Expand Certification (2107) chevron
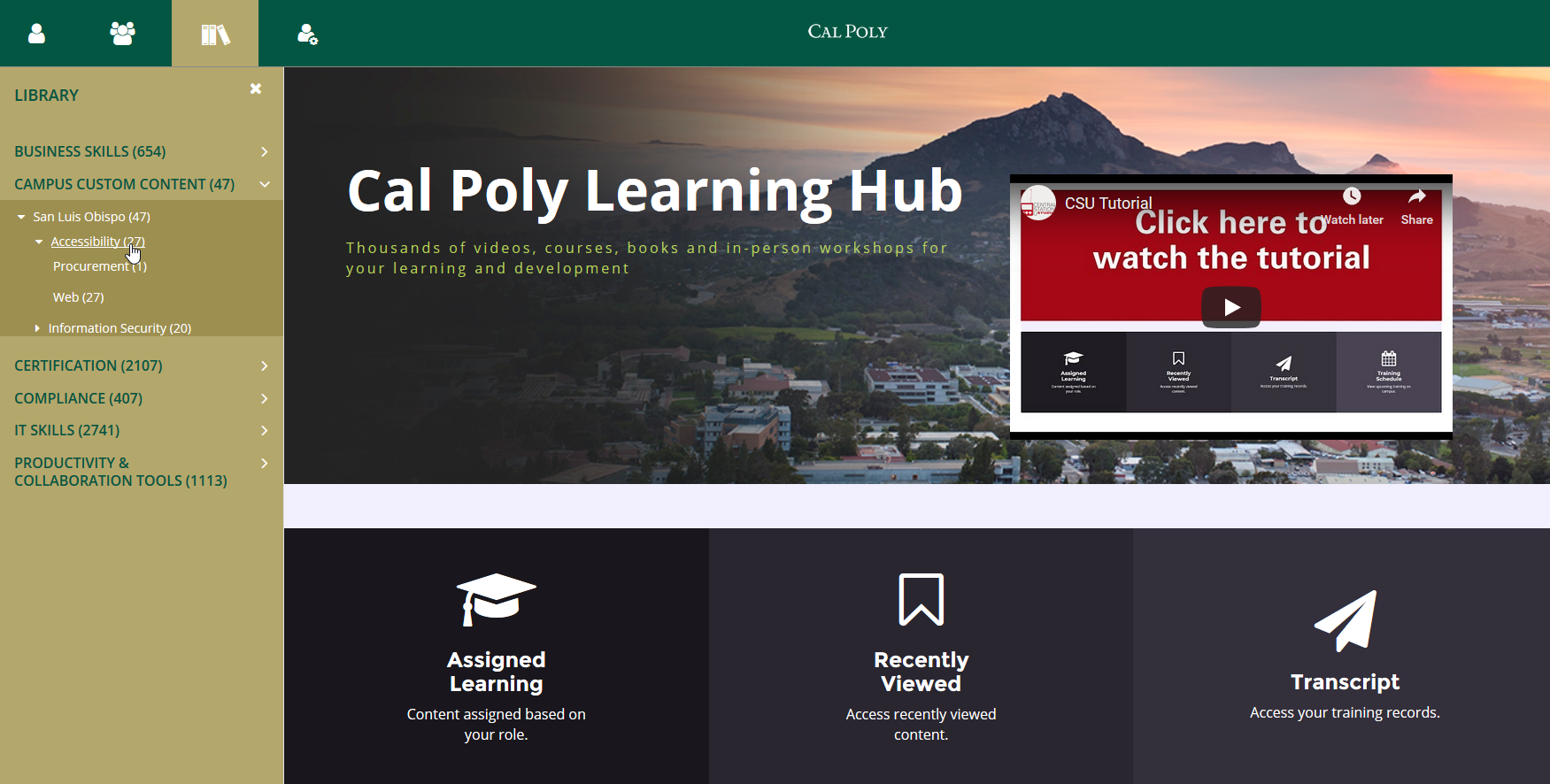Image resolution: width=1550 pixels, height=784 pixels. (x=264, y=365)
